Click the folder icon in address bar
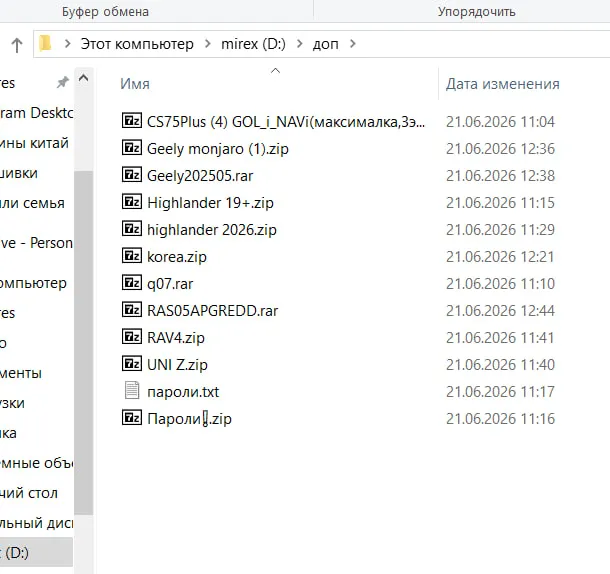 click(x=45, y=43)
